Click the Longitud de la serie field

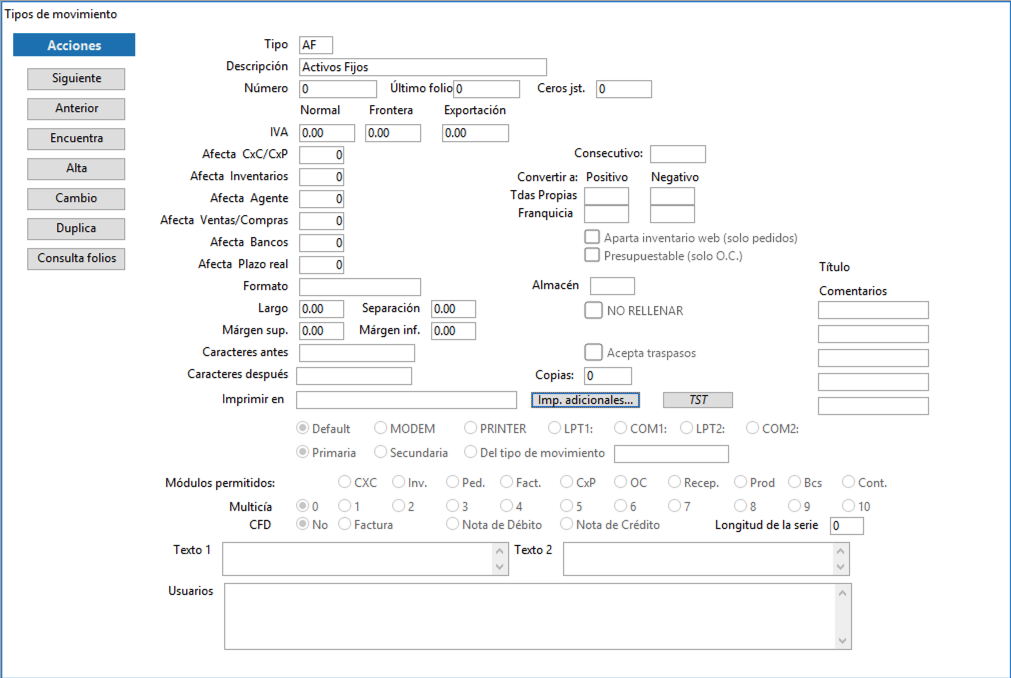point(847,526)
